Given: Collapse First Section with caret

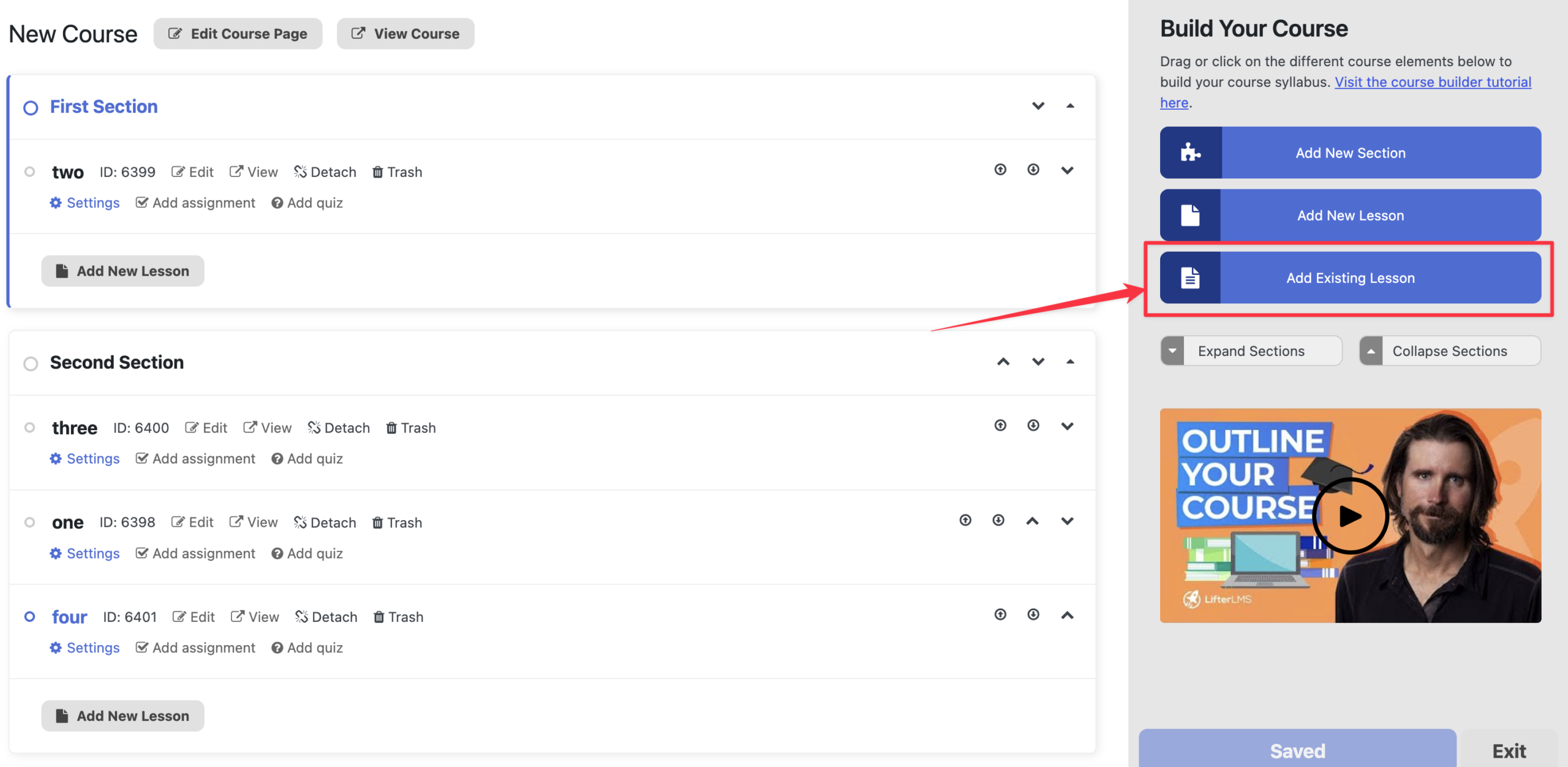Looking at the screenshot, I should click(1070, 105).
